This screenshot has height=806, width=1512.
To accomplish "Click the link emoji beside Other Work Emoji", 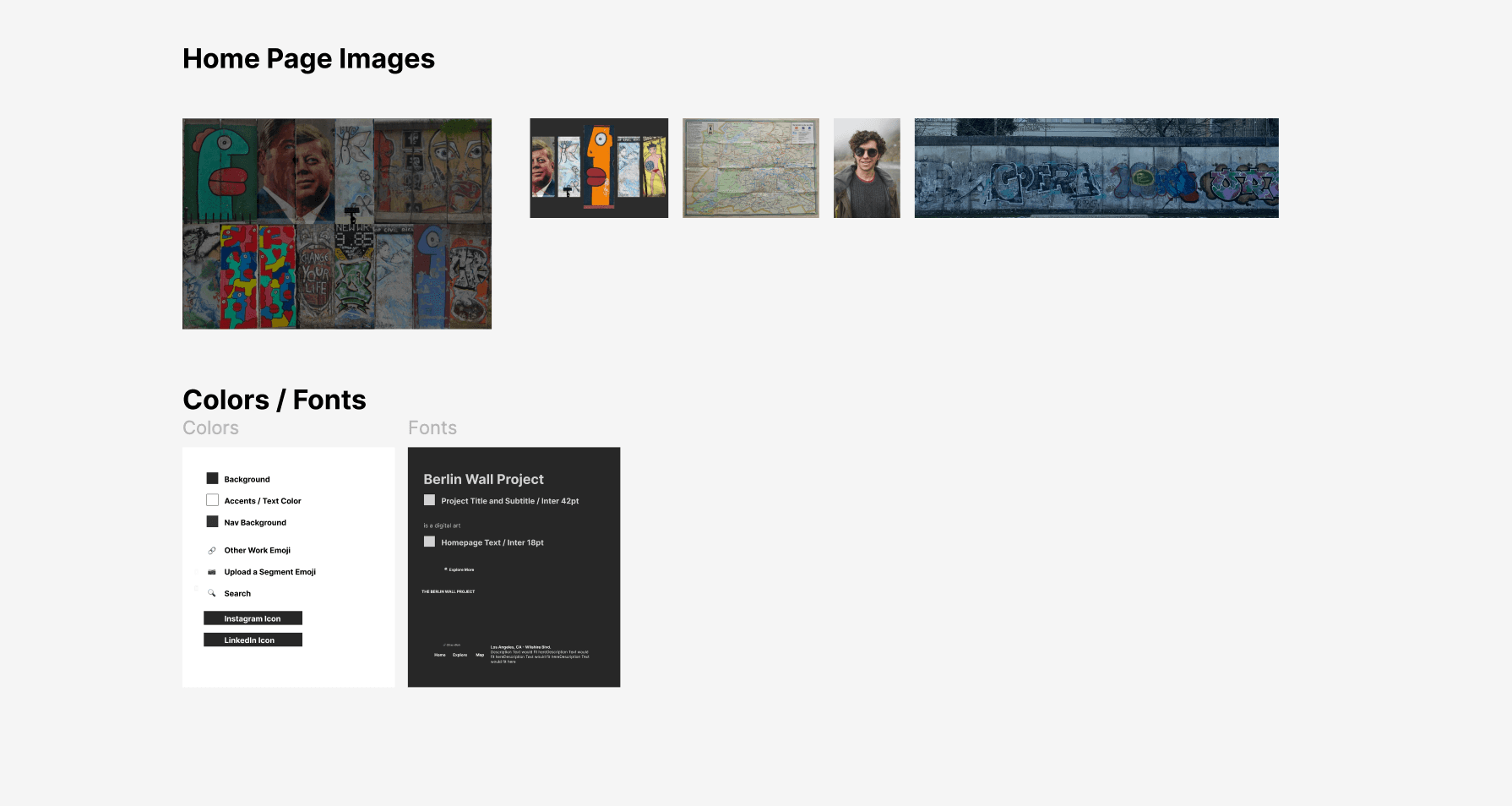I will (x=212, y=550).
